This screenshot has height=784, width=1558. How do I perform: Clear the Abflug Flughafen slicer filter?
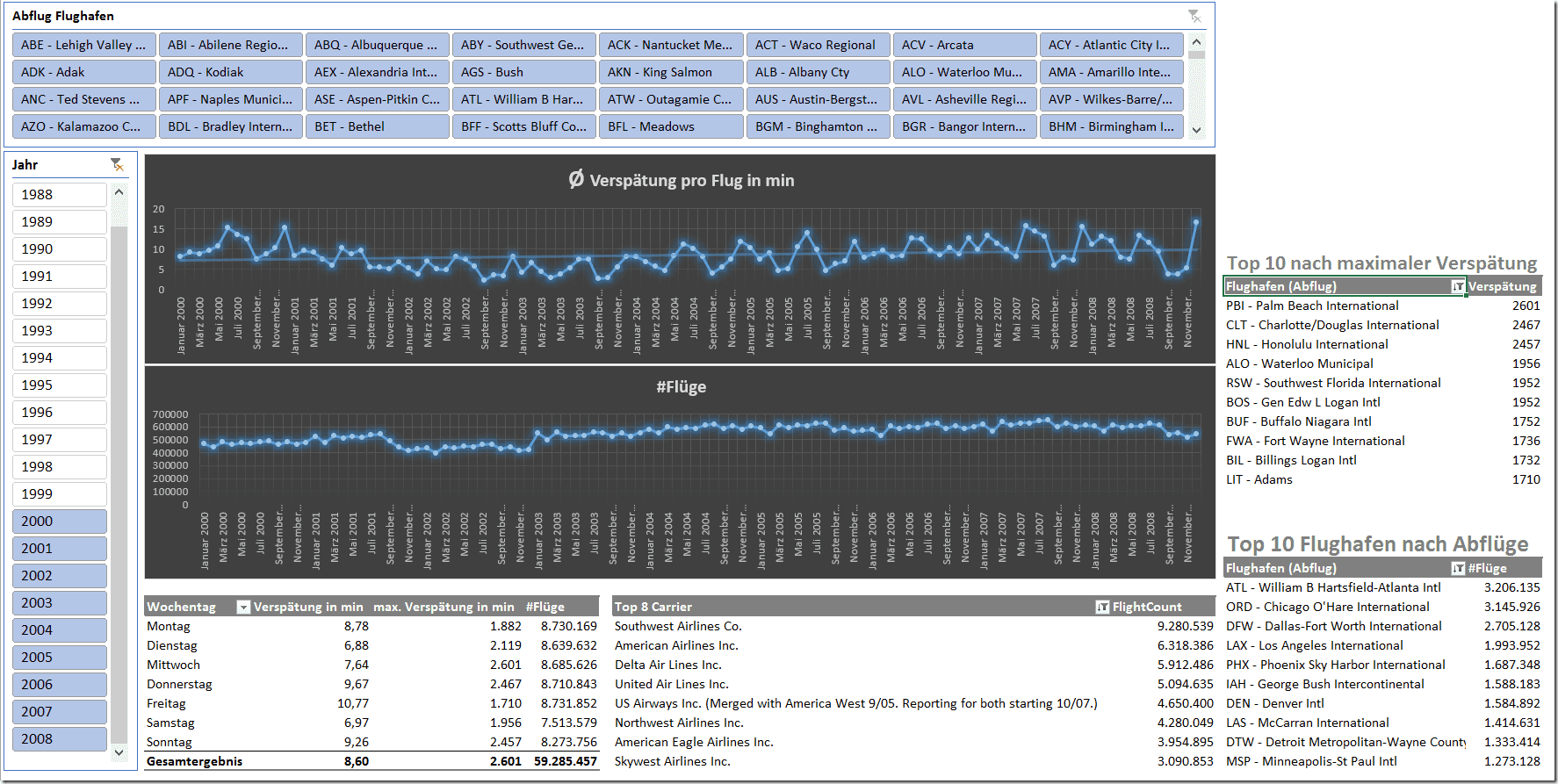(x=1194, y=16)
